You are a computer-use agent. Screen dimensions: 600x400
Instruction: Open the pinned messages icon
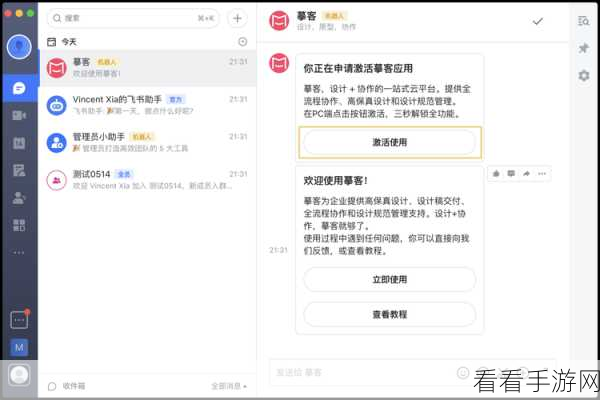coord(584,48)
